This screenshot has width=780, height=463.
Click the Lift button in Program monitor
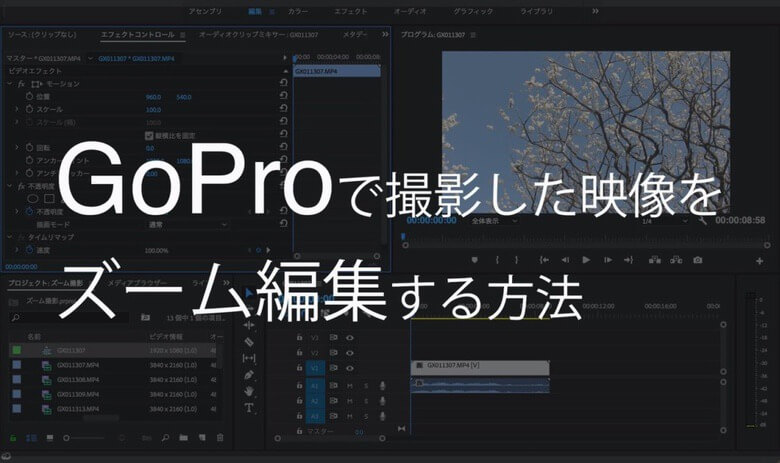(655, 260)
